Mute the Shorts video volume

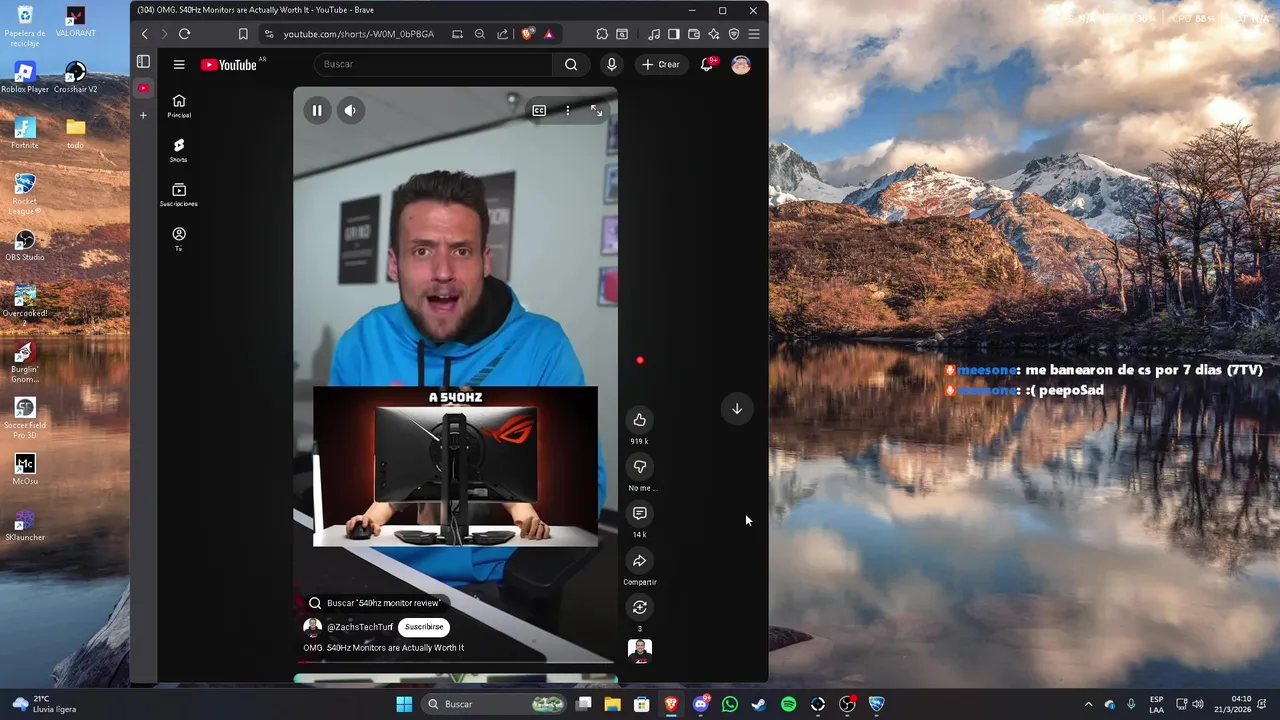[x=350, y=111]
